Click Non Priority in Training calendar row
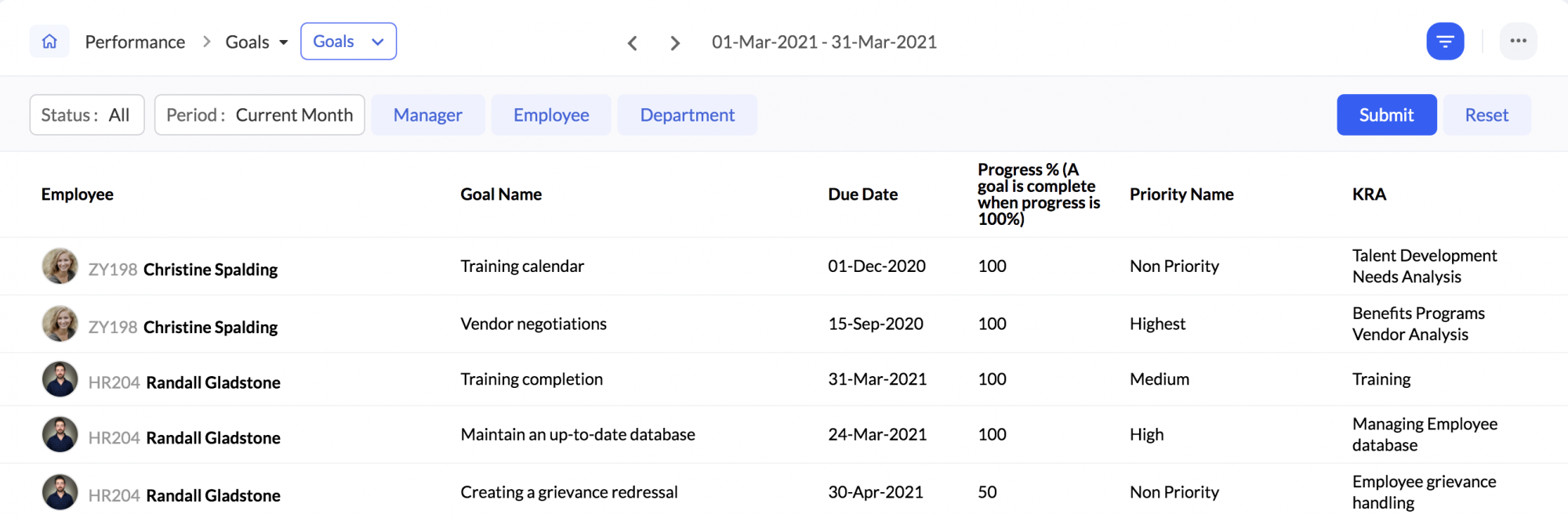Image resolution: width=1568 pixels, height=518 pixels. [x=1174, y=266]
